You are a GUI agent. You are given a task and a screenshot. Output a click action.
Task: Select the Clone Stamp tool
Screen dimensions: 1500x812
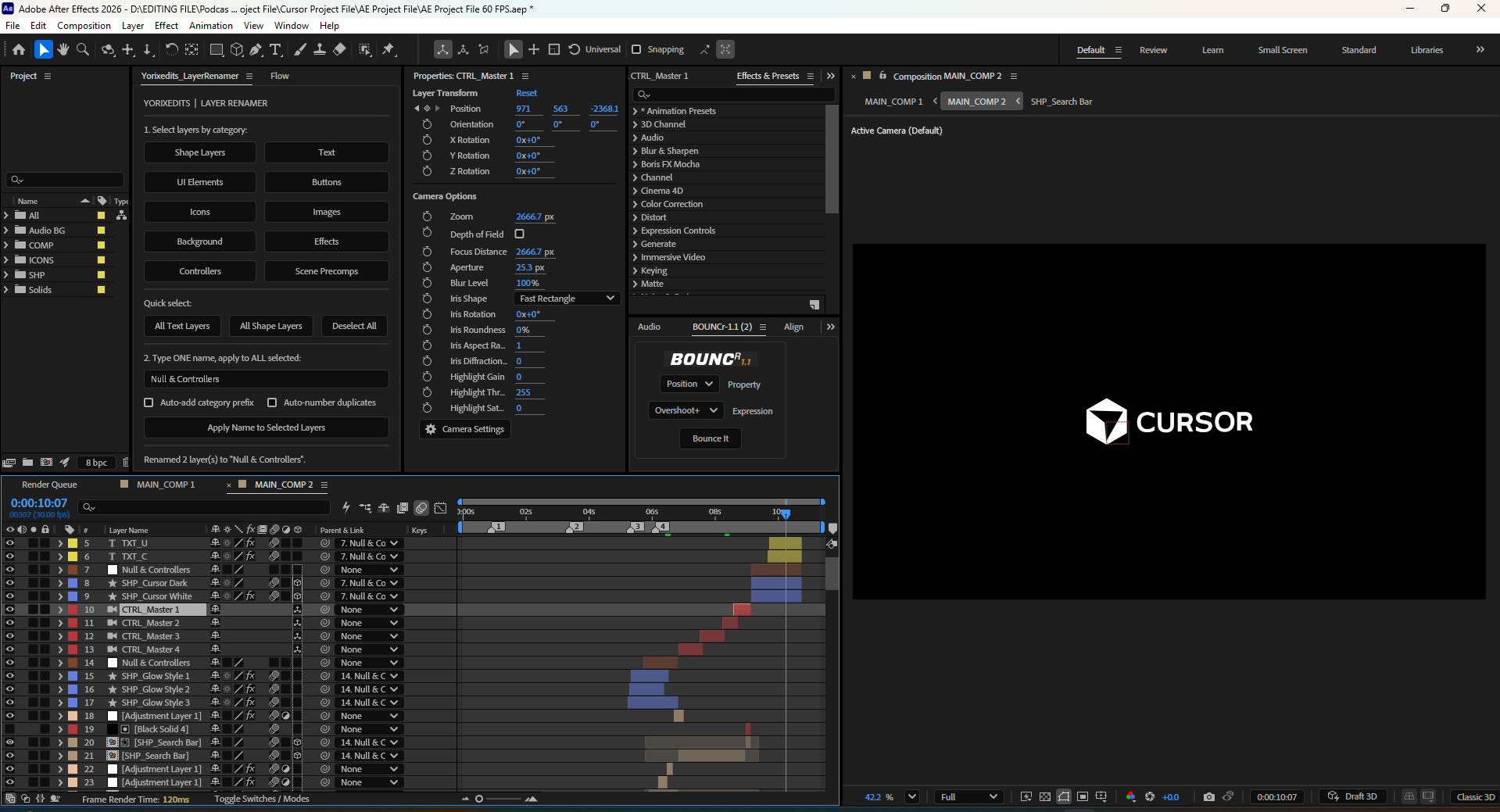click(x=320, y=49)
